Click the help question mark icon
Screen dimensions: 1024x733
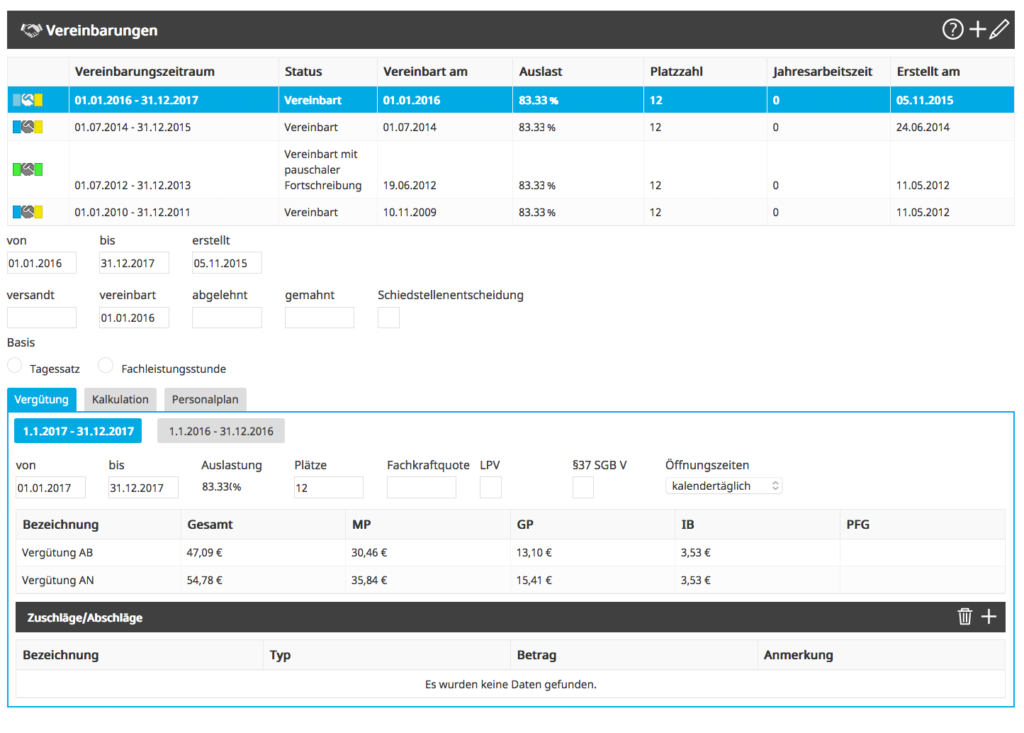click(x=952, y=30)
